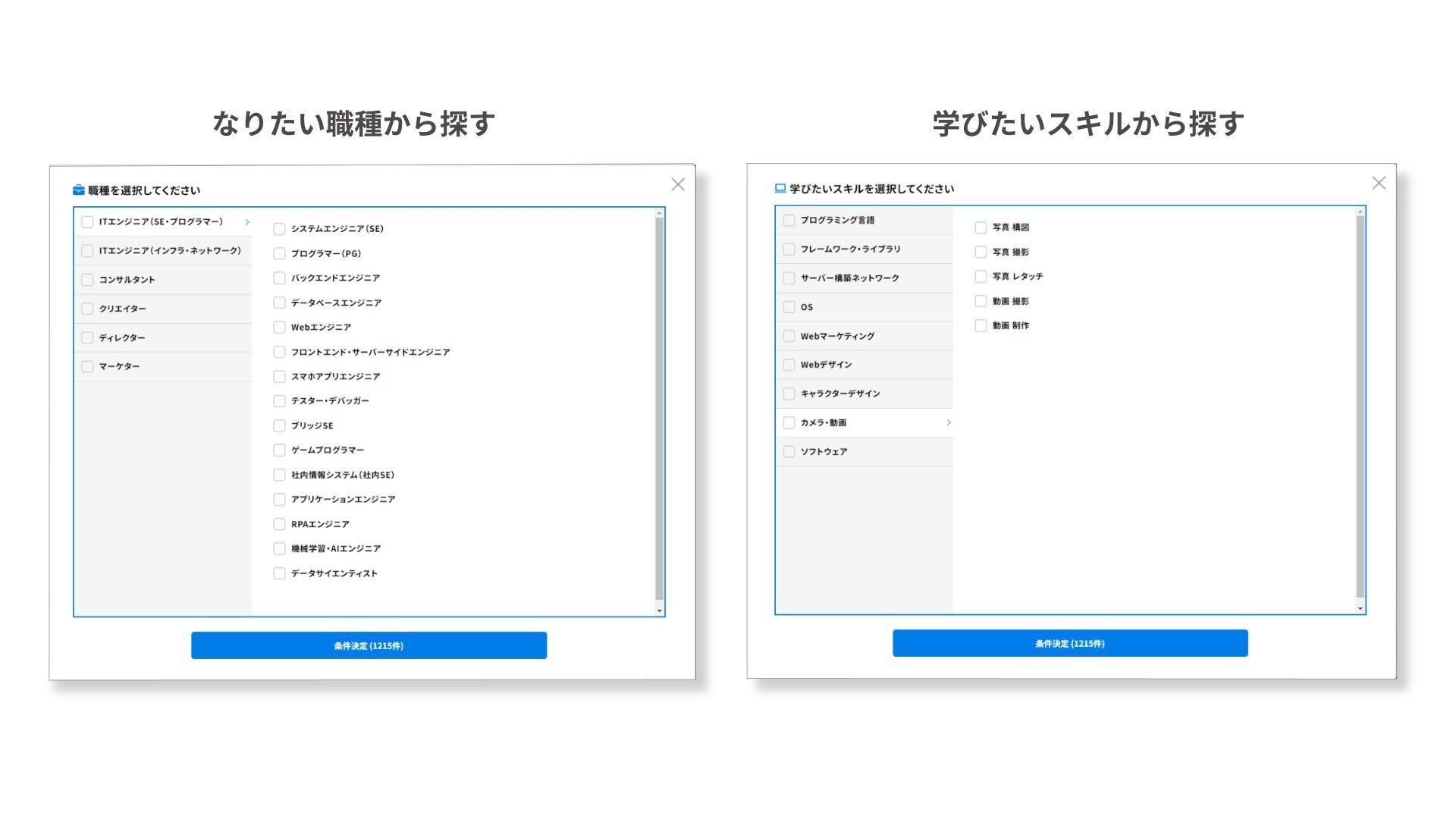Click the job list scrollbar down arrow

pos(659,610)
